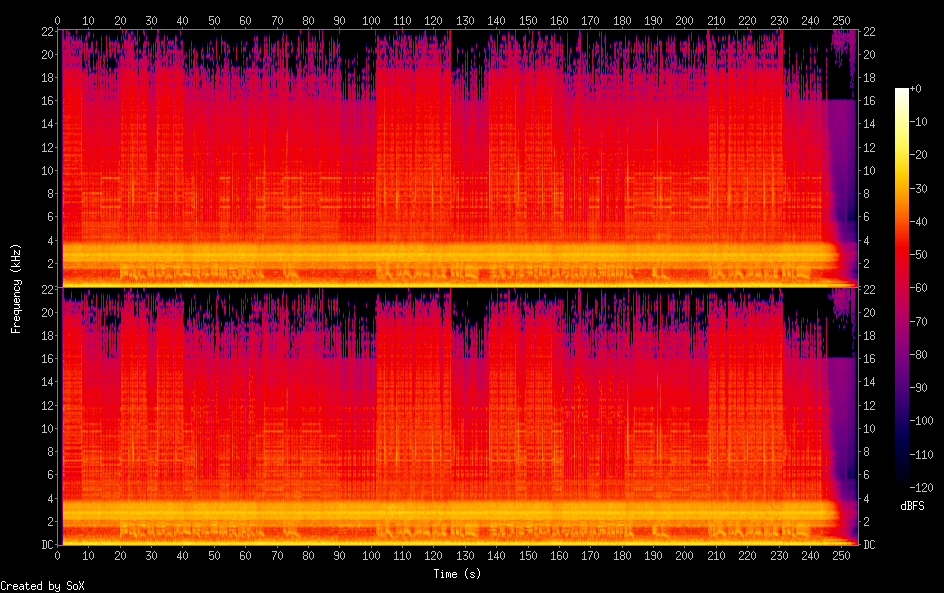Click inside the lower channel spectrogram
The image size is (944, 593).
459,416
